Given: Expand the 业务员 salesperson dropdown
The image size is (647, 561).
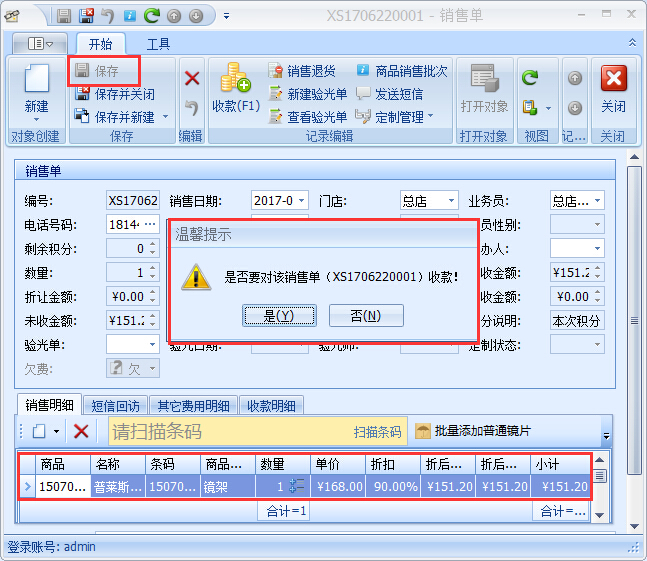Looking at the screenshot, I should pos(597,201).
